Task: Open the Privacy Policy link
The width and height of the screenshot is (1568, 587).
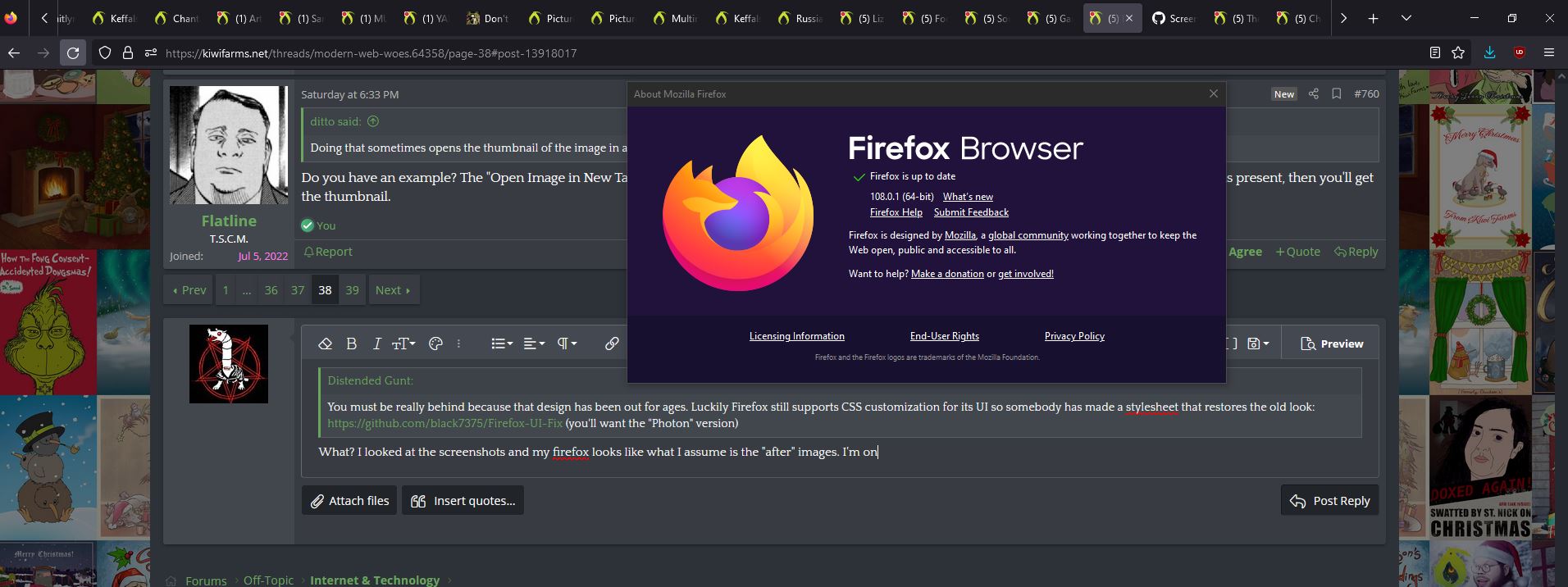Action: tap(1074, 336)
